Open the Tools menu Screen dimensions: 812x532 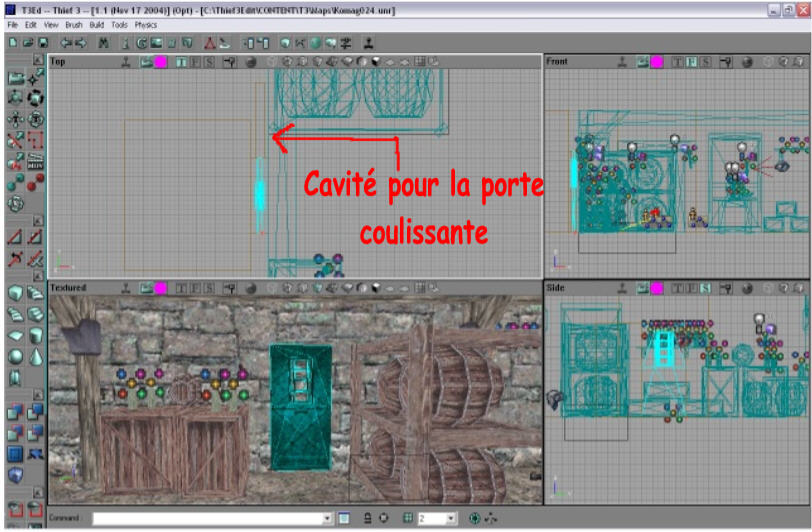tap(119, 25)
